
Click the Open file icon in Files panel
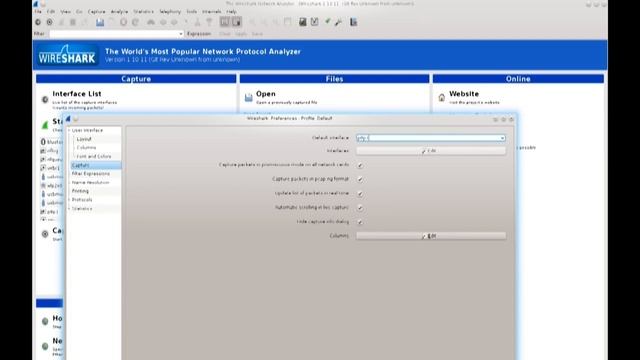(249, 98)
